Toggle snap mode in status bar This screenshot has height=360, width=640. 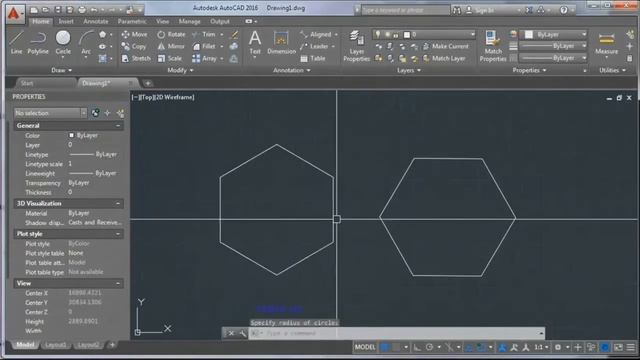[x=396, y=347]
